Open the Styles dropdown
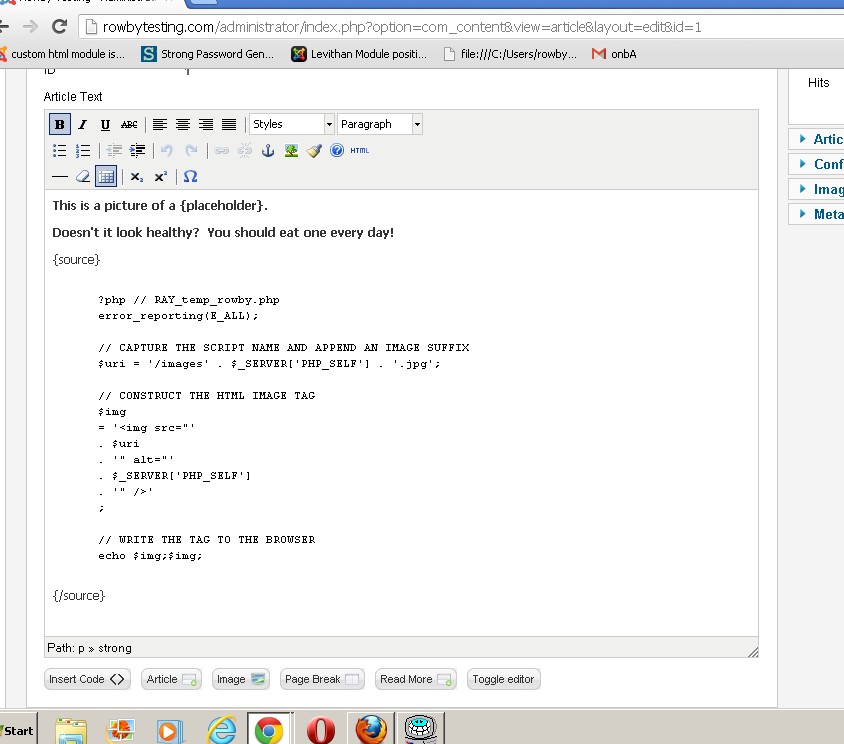The width and height of the screenshot is (844, 744). (292, 124)
